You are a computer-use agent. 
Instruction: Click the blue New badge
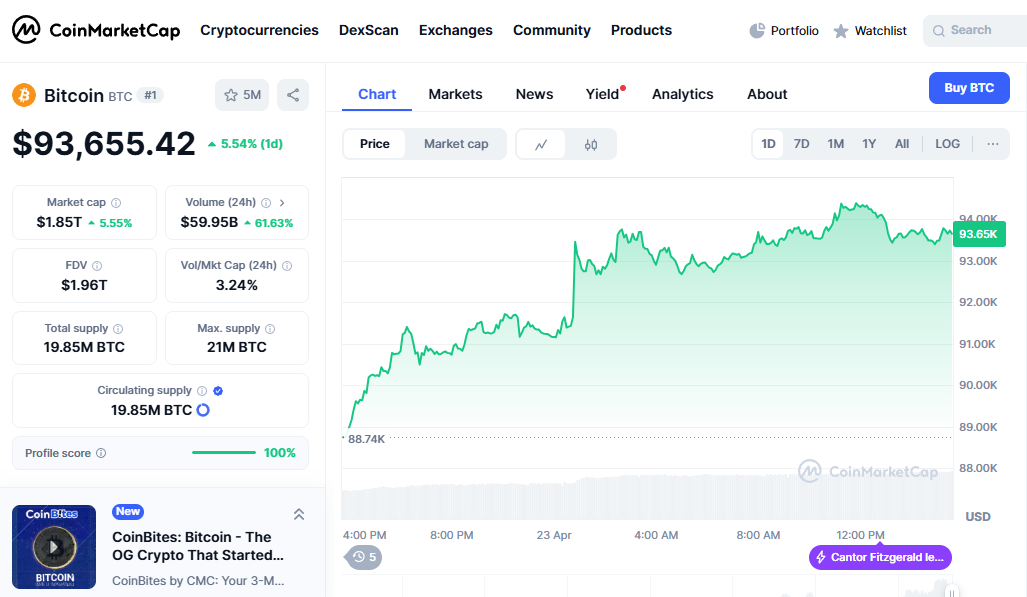(128, 511)
